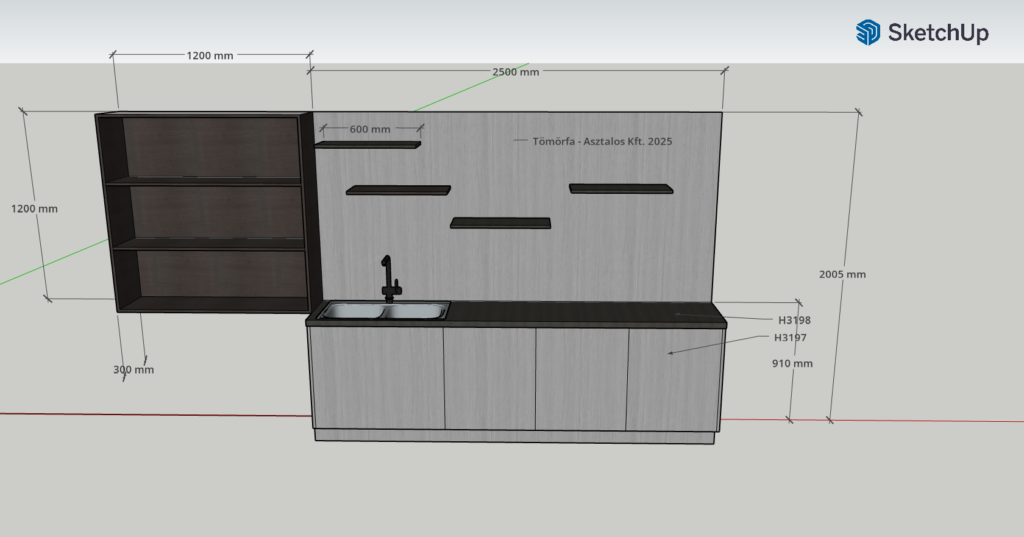This screenshot has width=1024, height=537.
Task: Click the middle compartment of the open bookcase
Action: [207, 212]
